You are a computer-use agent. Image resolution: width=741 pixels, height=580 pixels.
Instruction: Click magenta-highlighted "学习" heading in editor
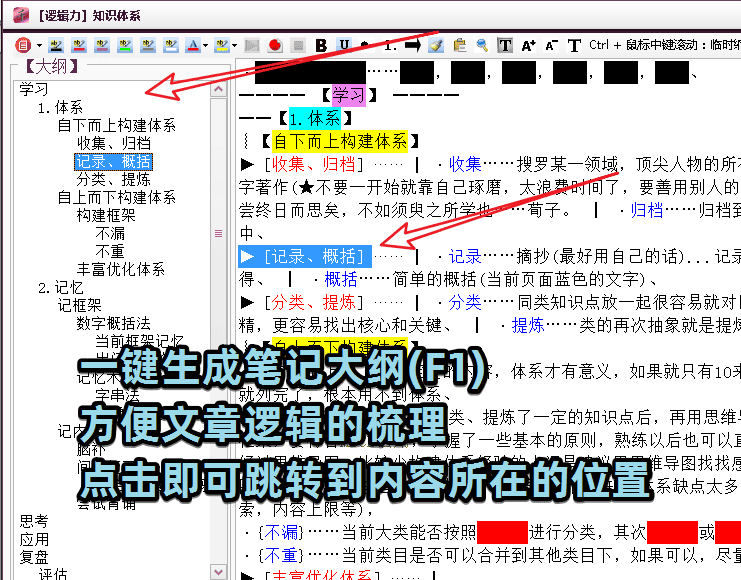(349, 95)
